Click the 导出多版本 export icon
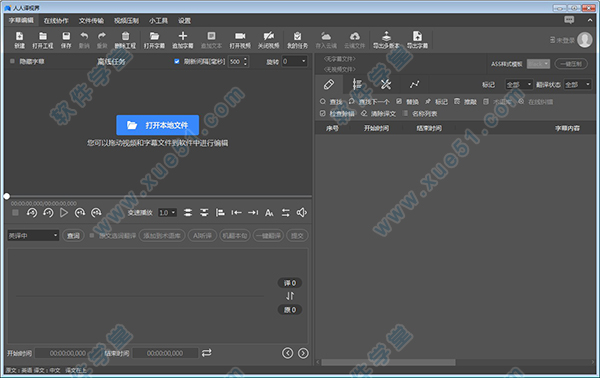The image size is (600, 378). point(386,36)
